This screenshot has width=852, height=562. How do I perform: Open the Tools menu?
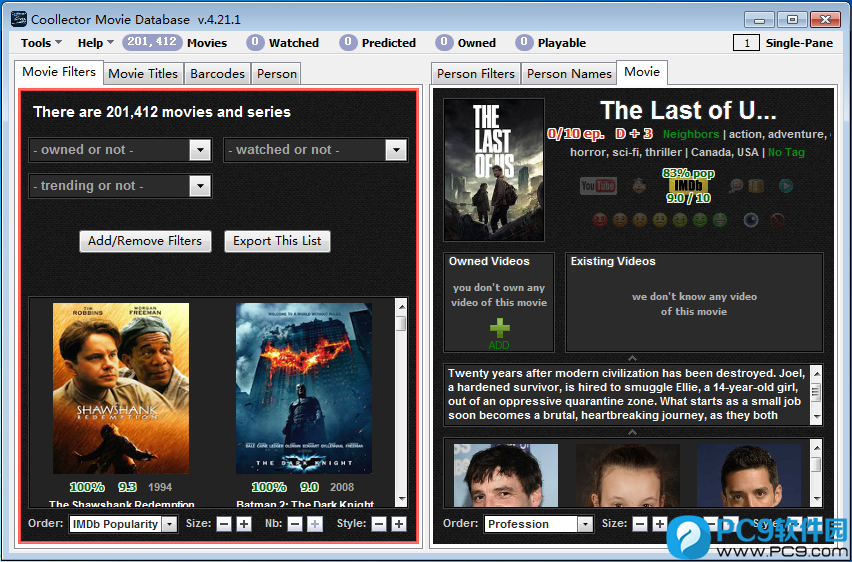(x=41, y=43)
